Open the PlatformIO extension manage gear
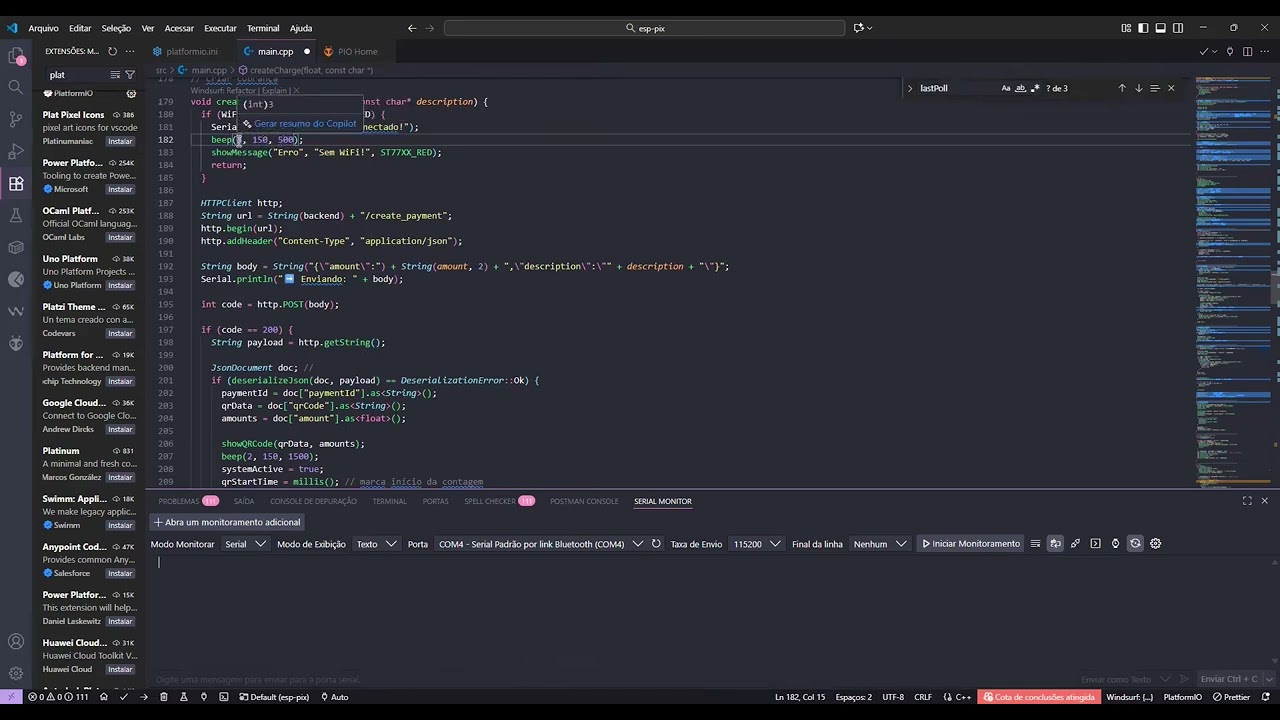1280x720 pixels. 131,93
